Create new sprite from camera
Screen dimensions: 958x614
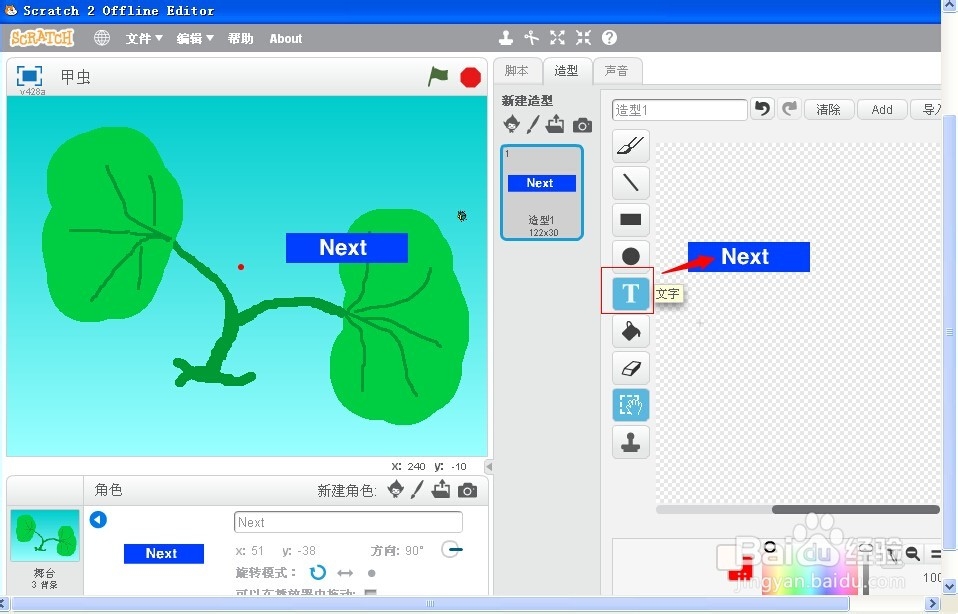coord(467,491)
